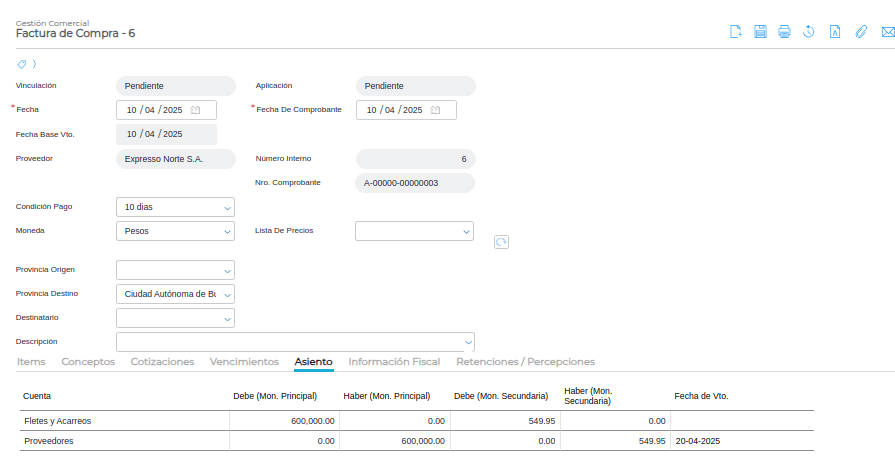Expand the Lista De Precios dropdown
895x464 pixels.
(466, 231)
